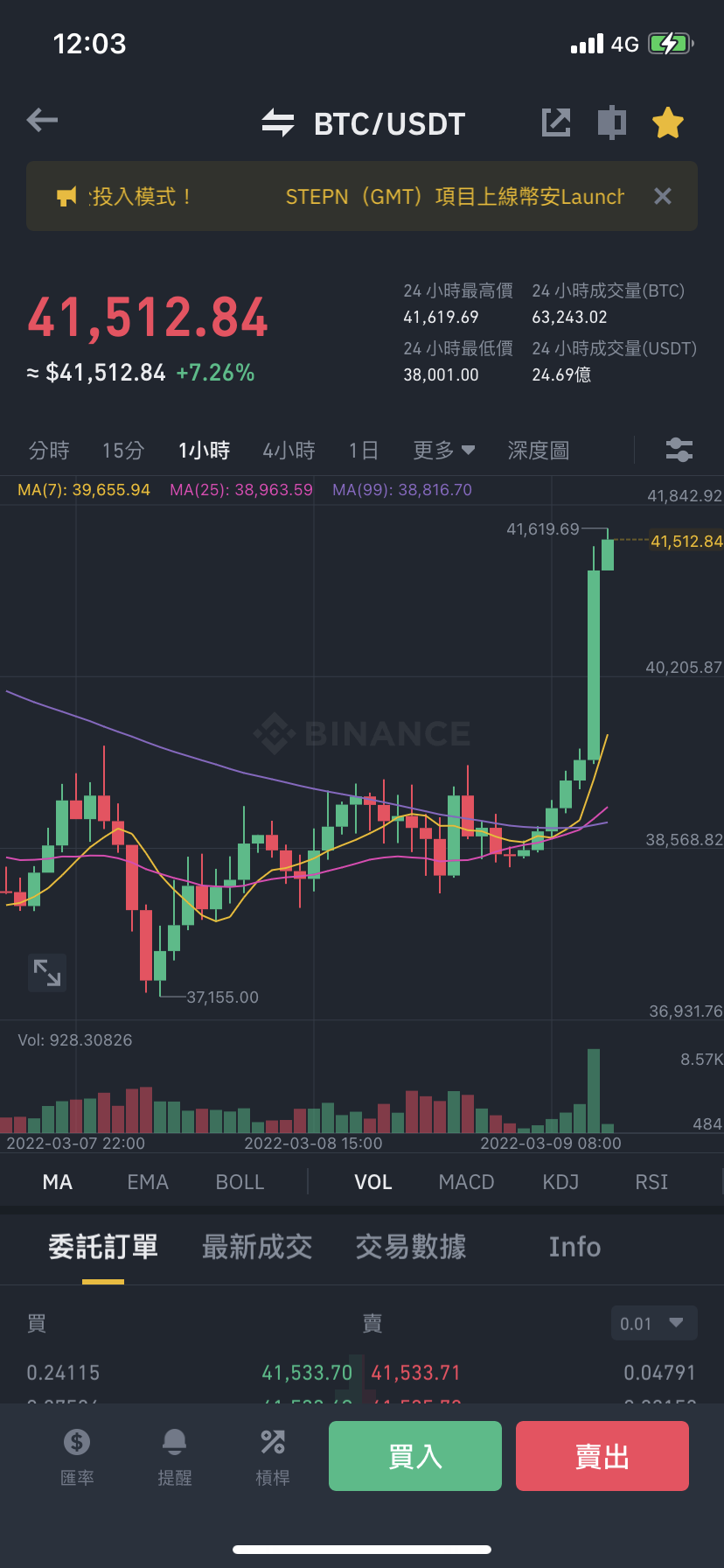Tap the green 買入 buy button
The height and width of the screenshot is (1568, 724).
coord(415,1456)
